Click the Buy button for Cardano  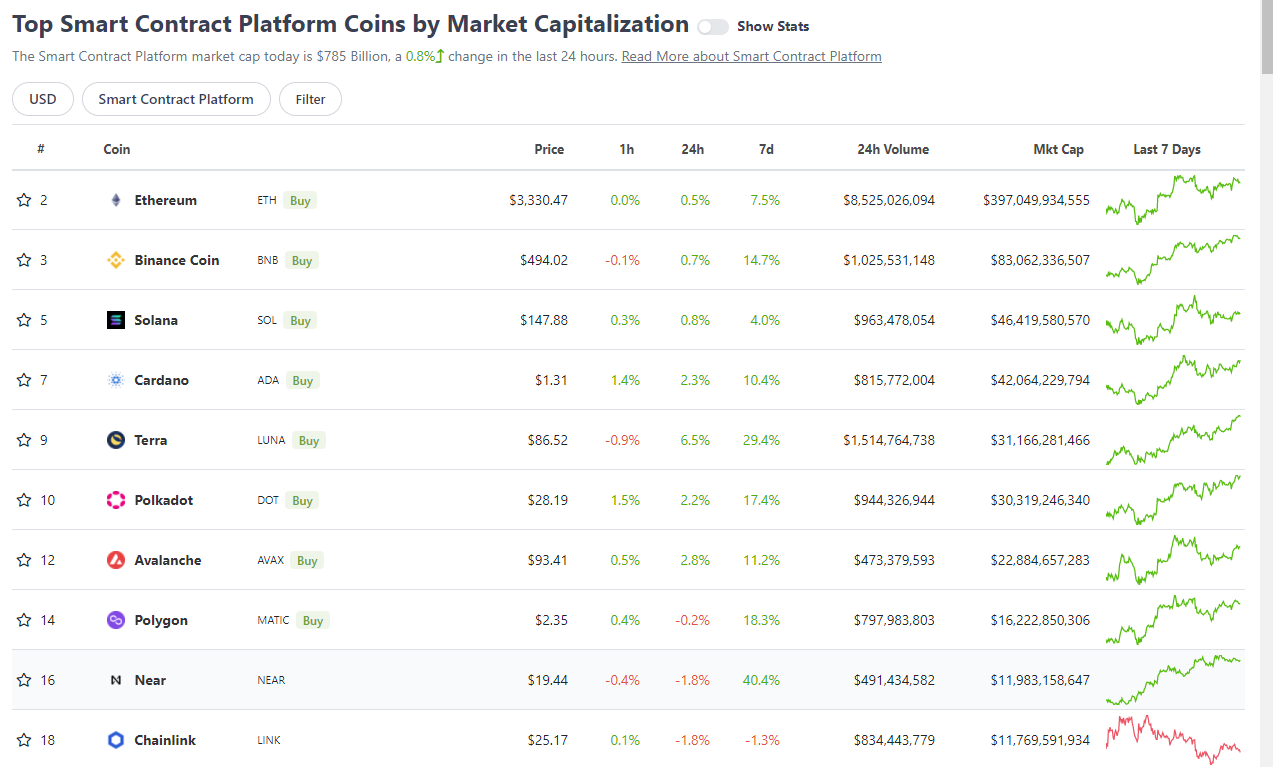[302, 380]
